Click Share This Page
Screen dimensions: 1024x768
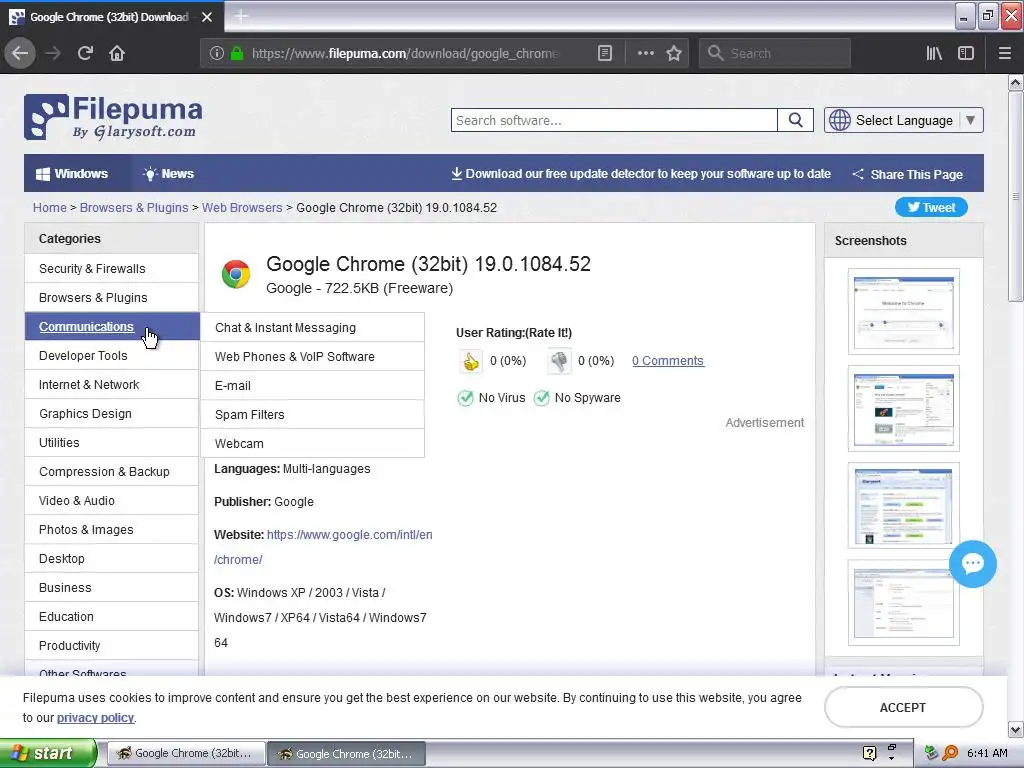click(x=908, y=174)
